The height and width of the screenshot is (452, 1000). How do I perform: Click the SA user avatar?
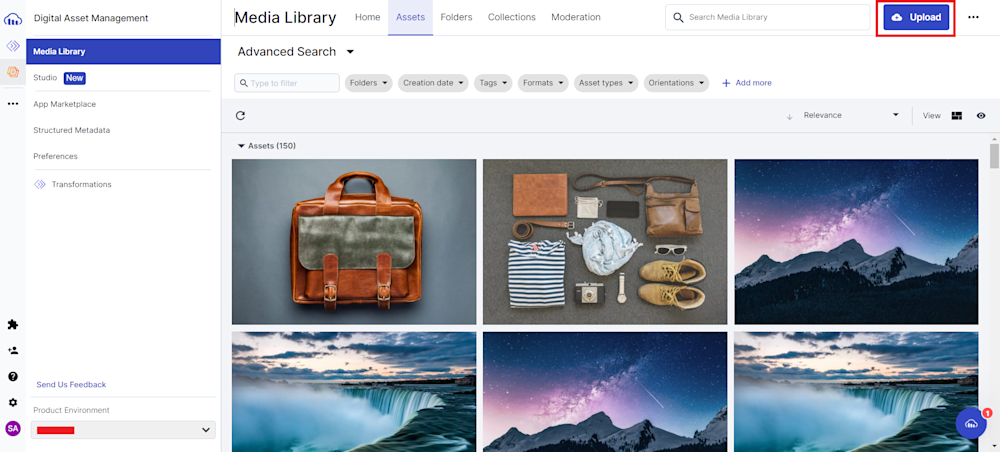13,429
